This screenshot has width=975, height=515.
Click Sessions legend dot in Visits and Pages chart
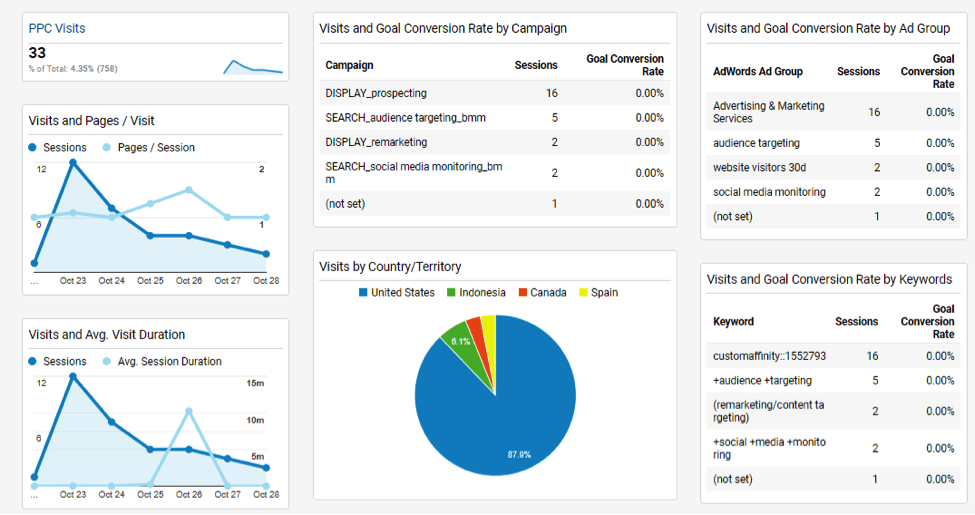(32, 147)
